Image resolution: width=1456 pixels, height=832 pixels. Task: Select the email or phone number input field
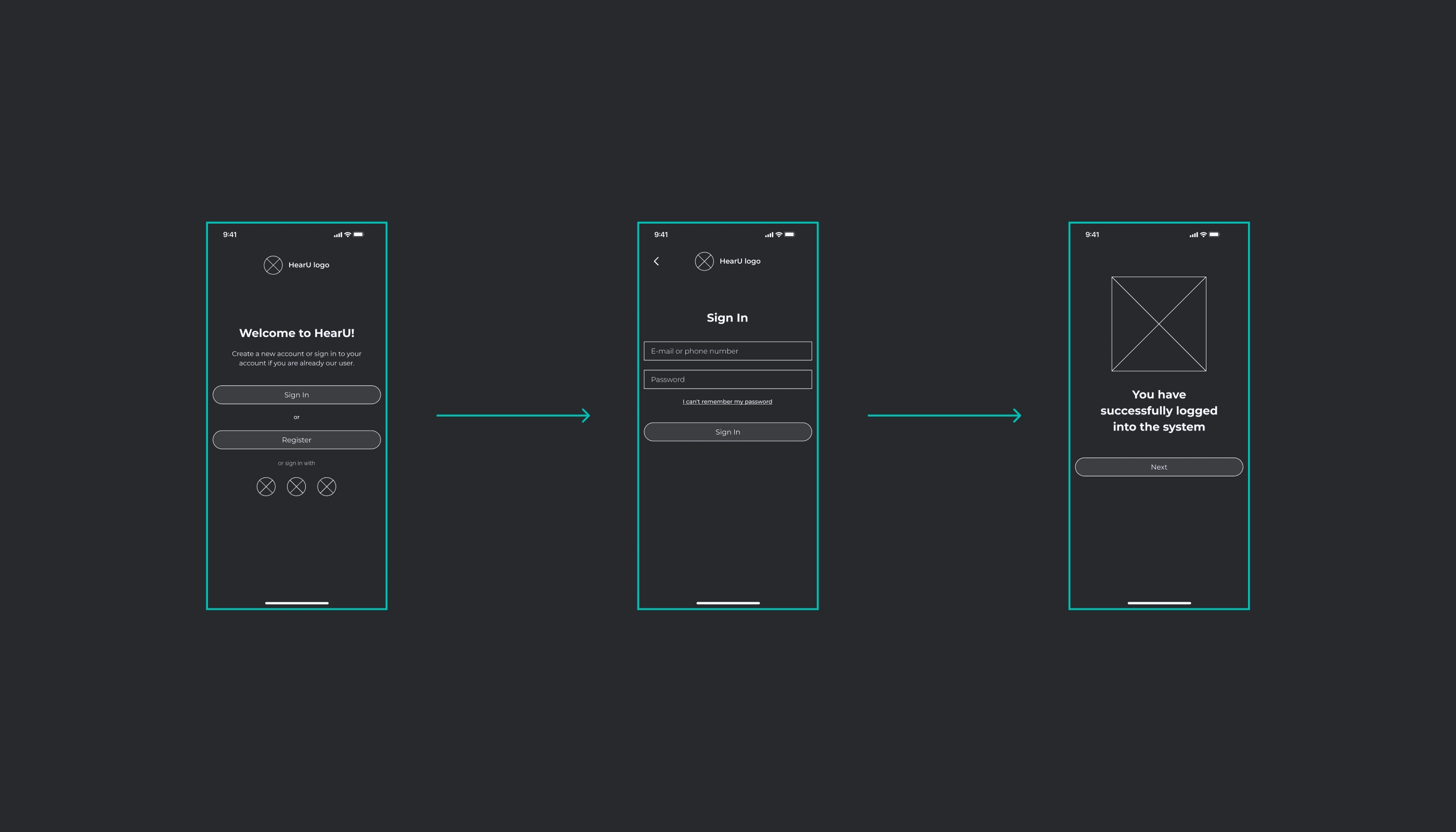pyautogui.click(x=727, y=351)
